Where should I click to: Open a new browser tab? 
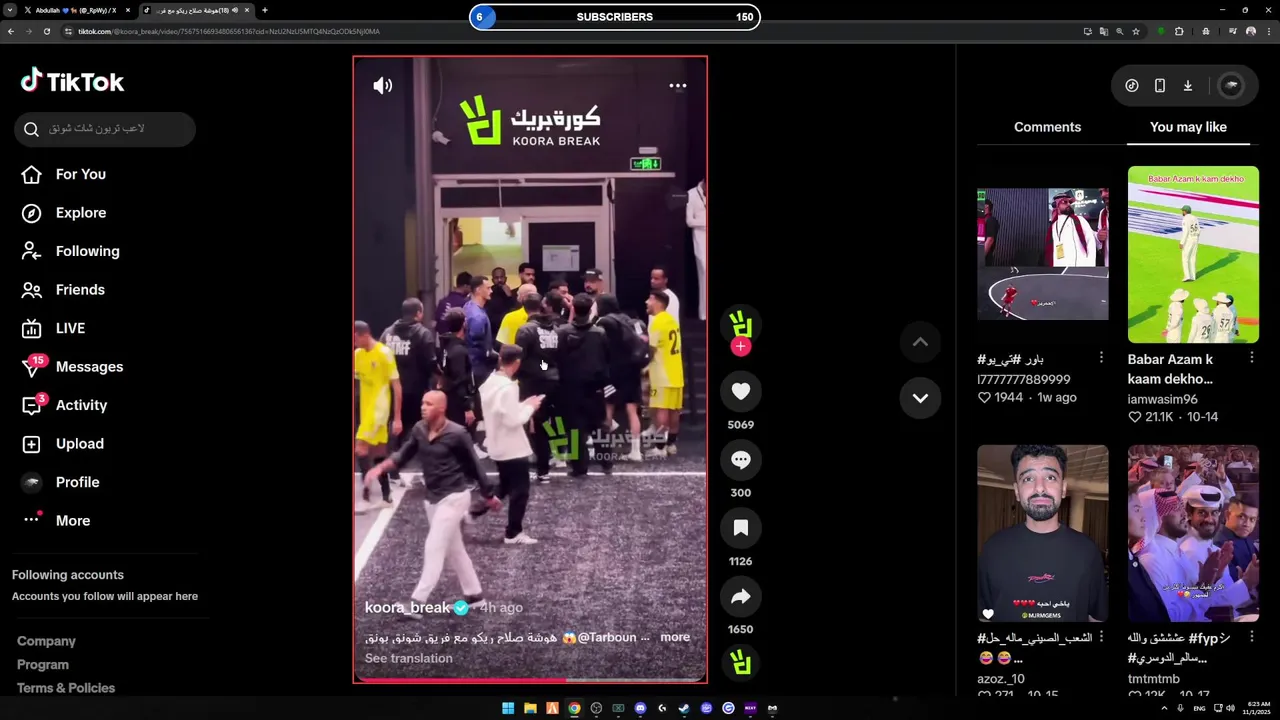[265, 10]
